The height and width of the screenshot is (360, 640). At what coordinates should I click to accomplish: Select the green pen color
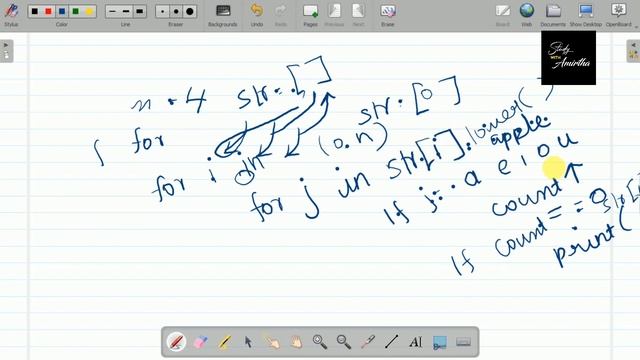(x=76, y=11)
